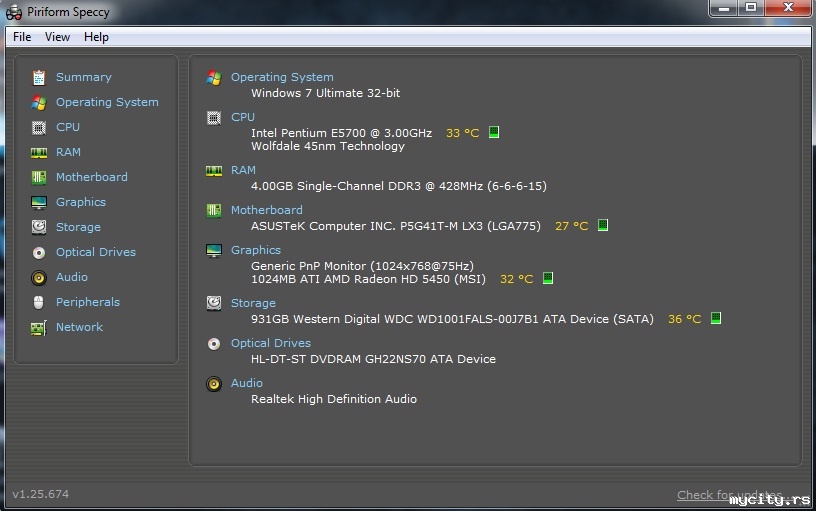
Task: Switch to Graphics section in sidebar
Action: [x=81, y=202]
